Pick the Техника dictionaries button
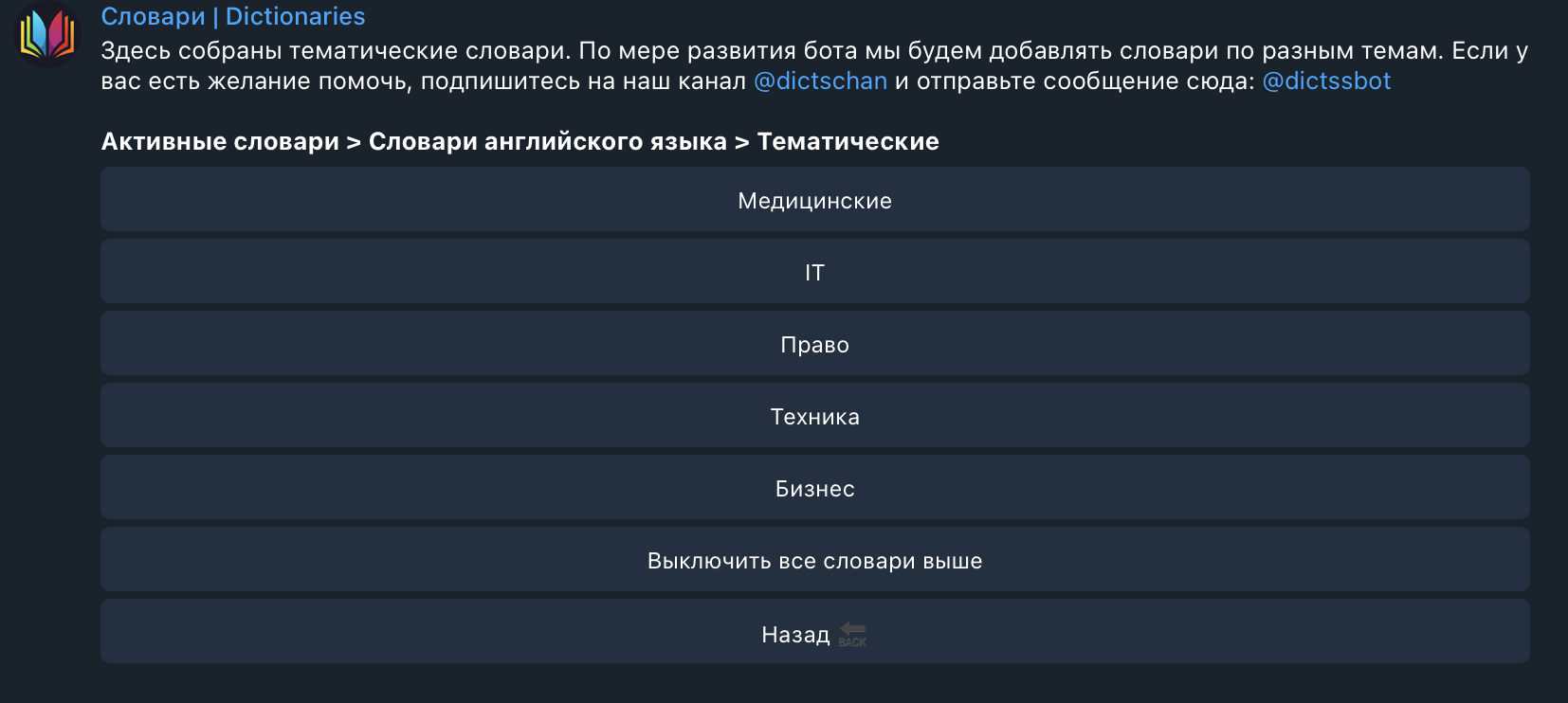This screenshot has width=1568, height=703. [x=814, y=416]
